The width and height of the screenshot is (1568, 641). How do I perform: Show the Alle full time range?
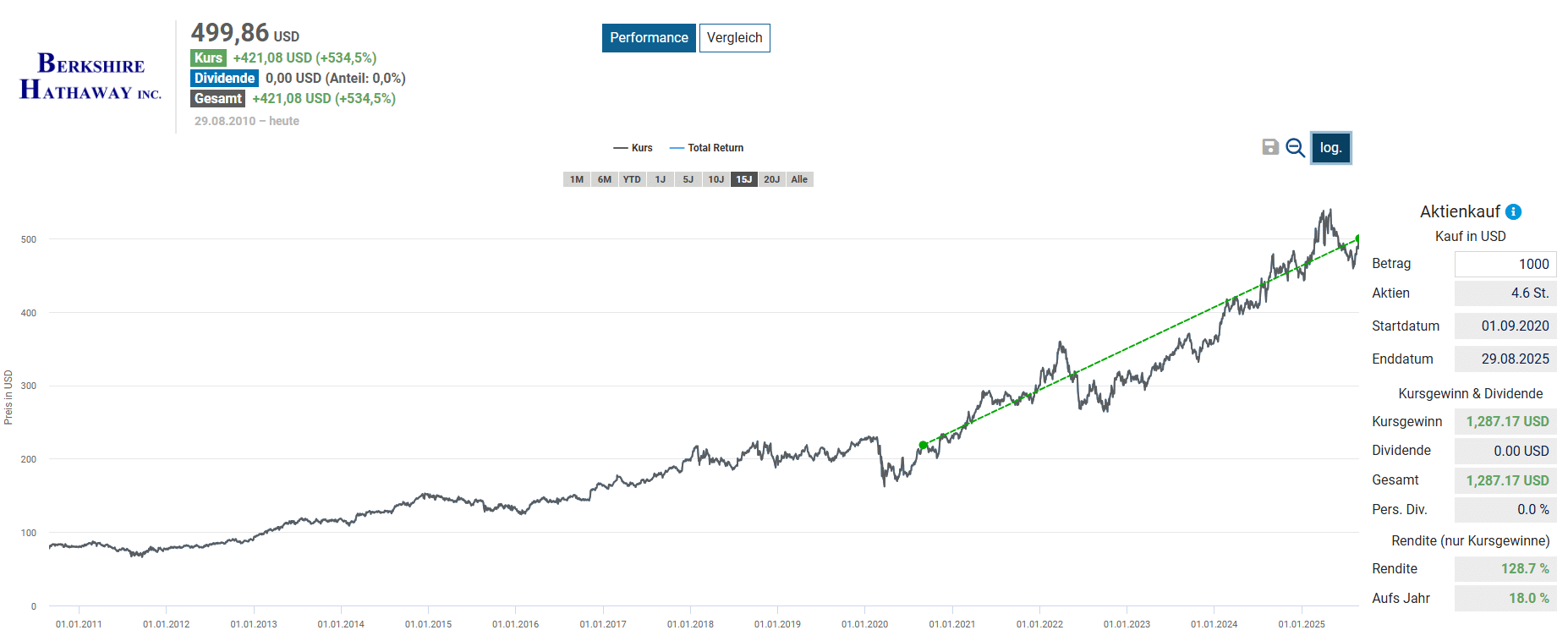[x=799, y=179]
